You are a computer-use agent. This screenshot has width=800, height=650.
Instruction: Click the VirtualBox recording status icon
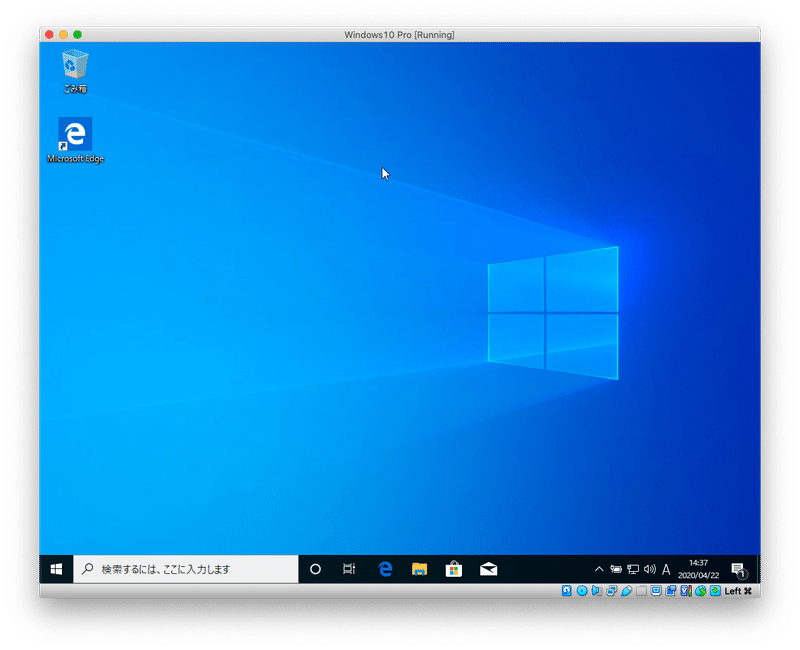pos(671,590)
